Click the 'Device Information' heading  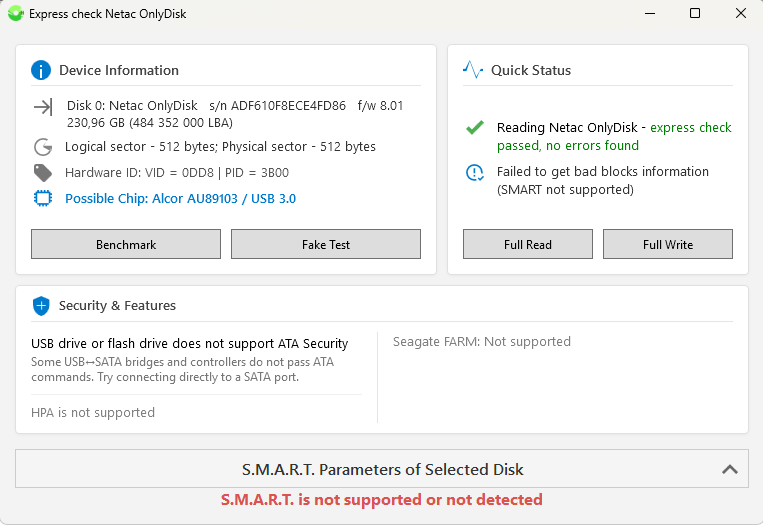point(119,70)
